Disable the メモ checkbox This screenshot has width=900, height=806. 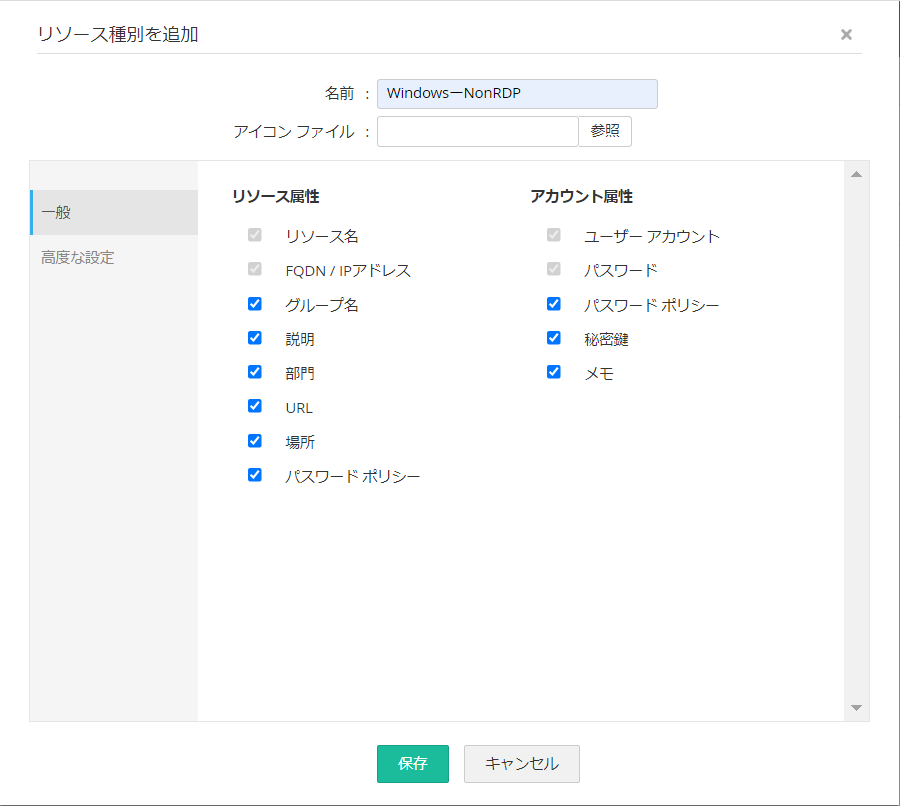(x=554, y=372)
